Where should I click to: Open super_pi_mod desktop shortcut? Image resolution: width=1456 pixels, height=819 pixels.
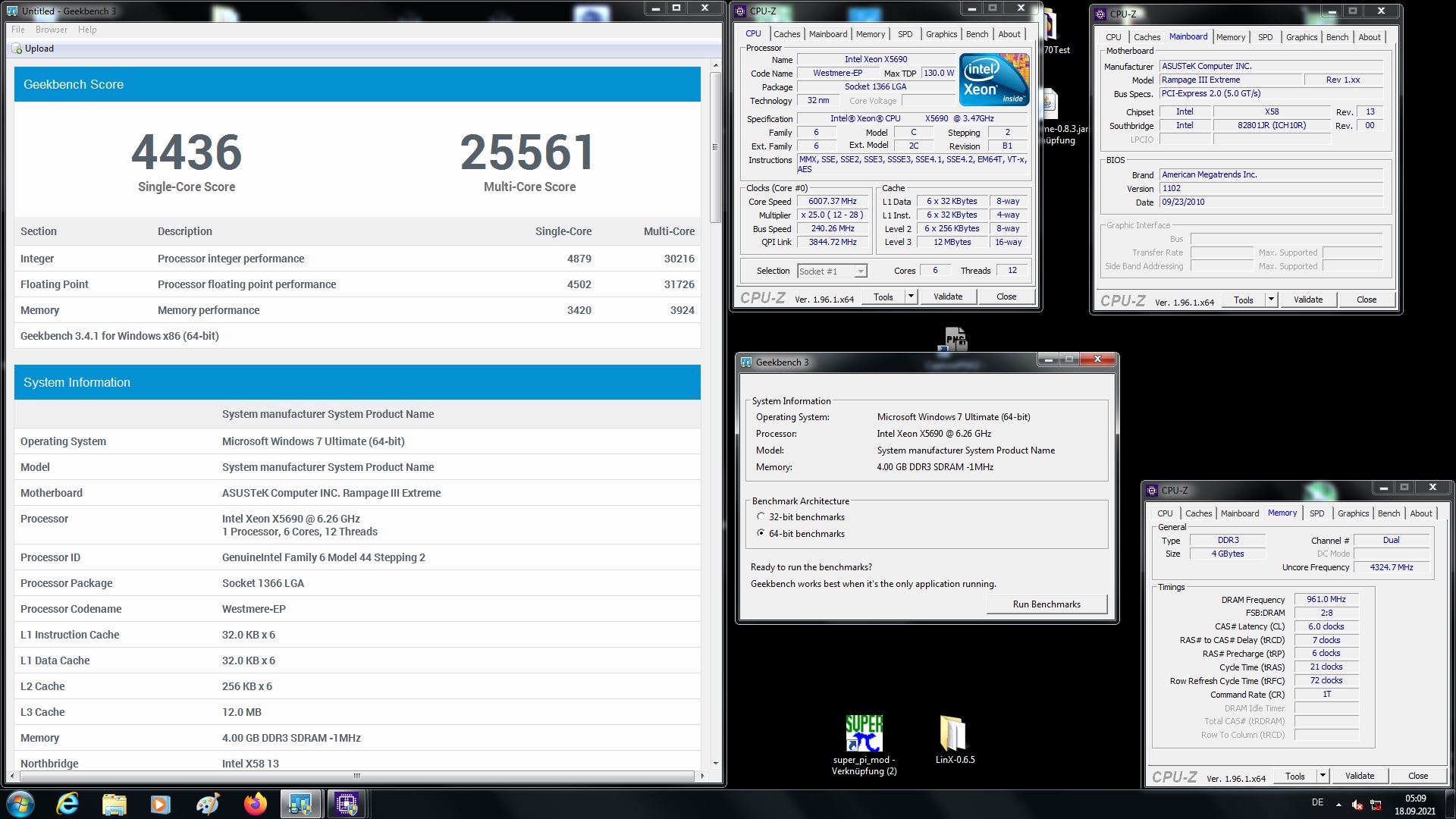coord(864,745)
